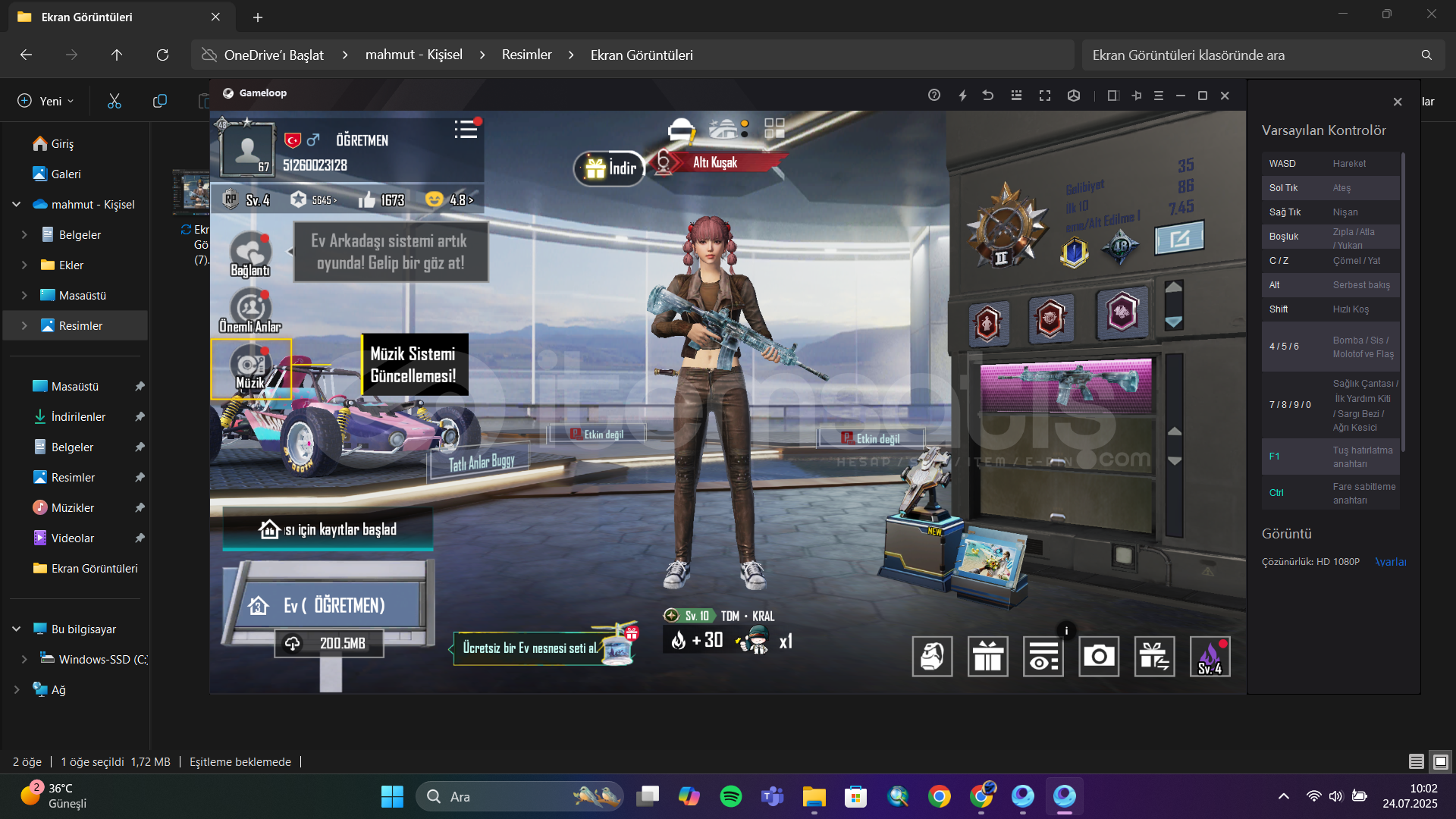This screenshot has width=1456, height=819.
Task: Open a new Explorer tab
Action: coord(258,17)
